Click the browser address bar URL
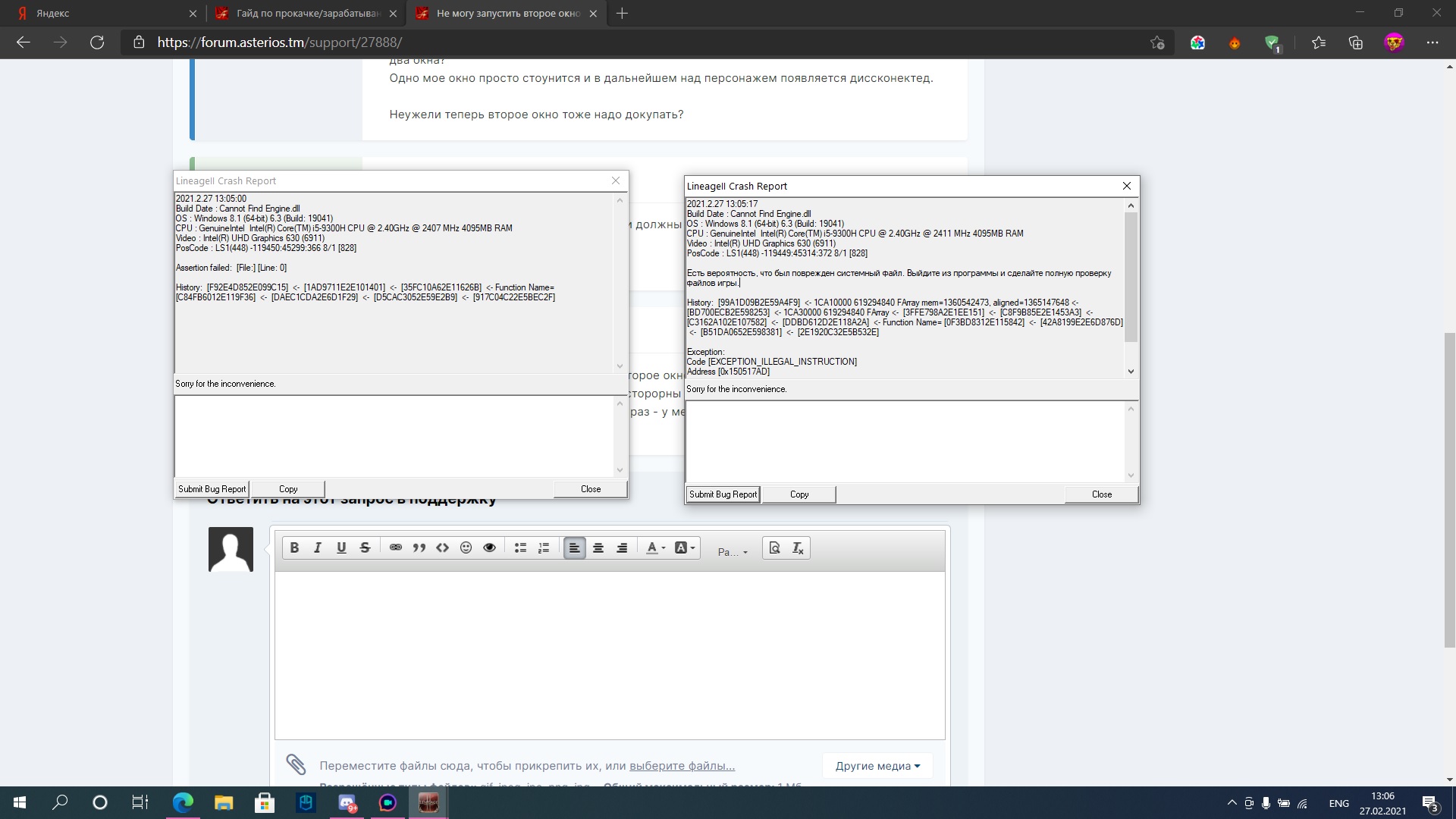The height and width of the screenshot is (819, 1456). tap(279, 42)
